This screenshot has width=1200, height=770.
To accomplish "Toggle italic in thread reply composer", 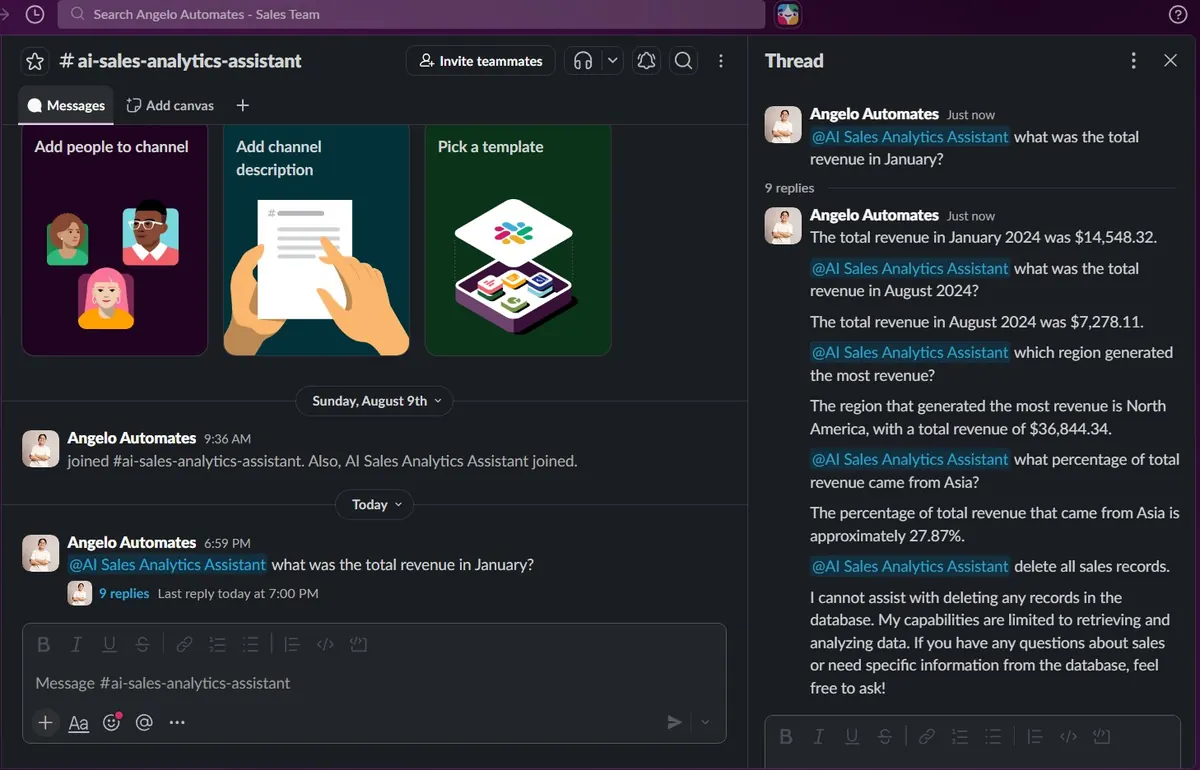I will click(x=819, y=737).
